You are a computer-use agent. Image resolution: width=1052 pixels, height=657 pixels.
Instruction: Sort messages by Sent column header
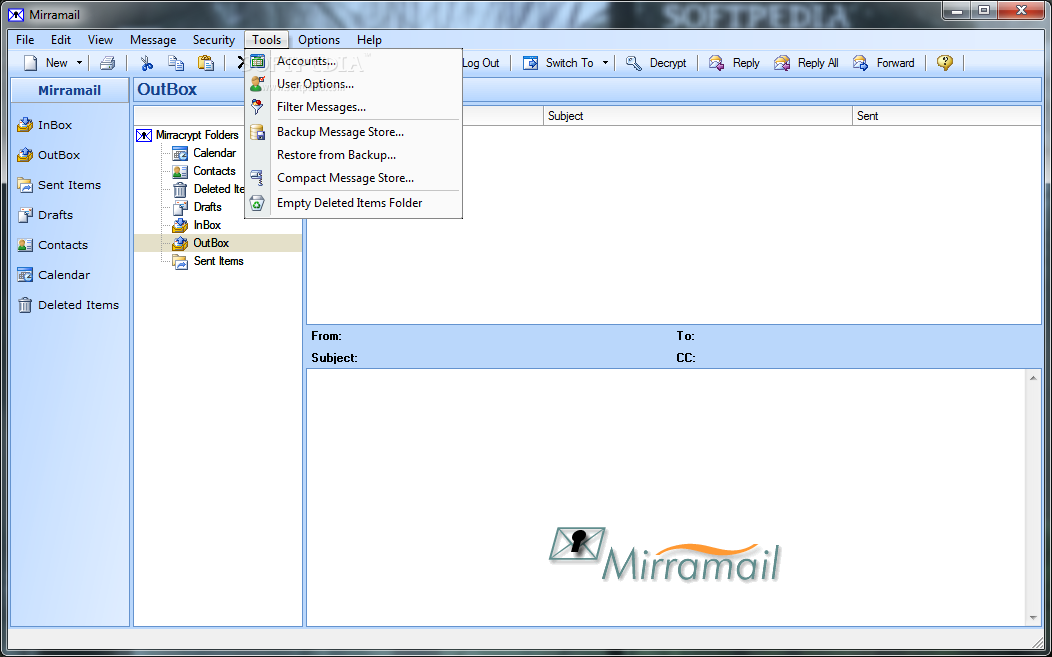[x=947, y=116]
